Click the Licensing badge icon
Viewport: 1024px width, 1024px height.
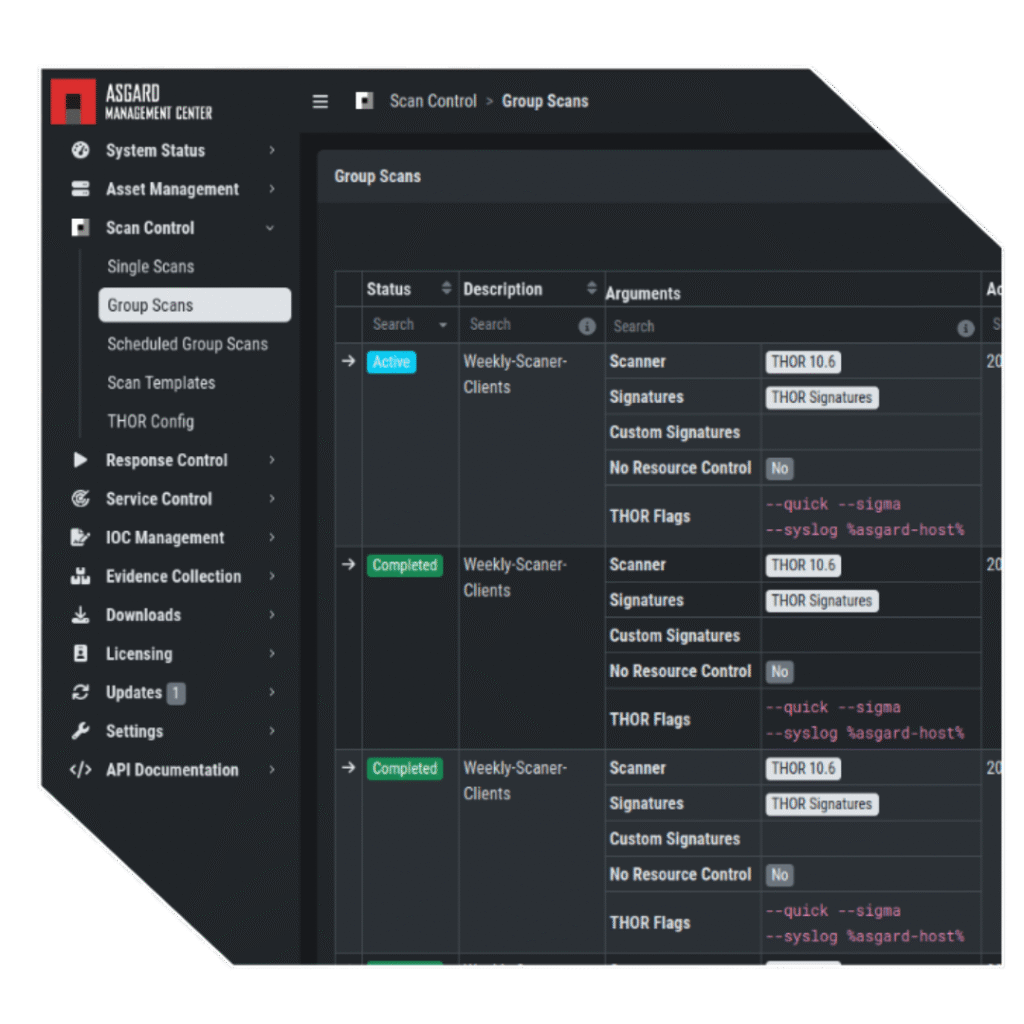[x=80, y=653]
